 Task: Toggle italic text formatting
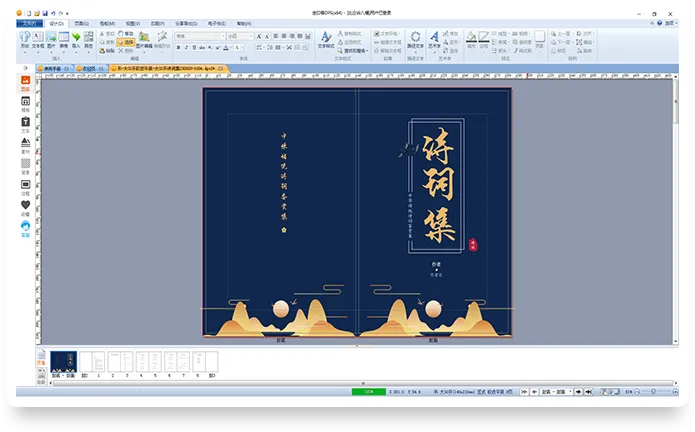[x=187, y=47]
